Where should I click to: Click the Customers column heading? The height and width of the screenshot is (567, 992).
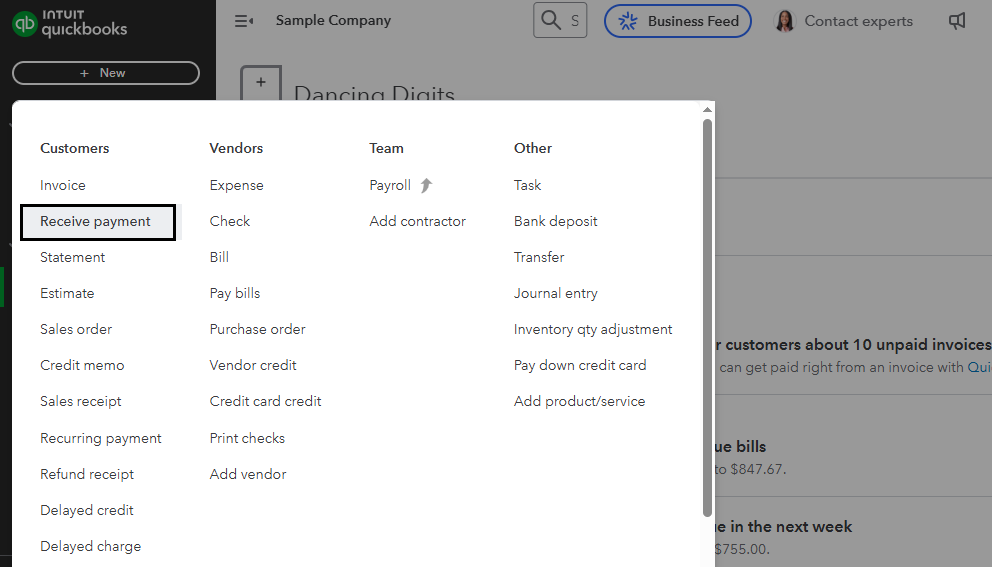[75, 149]
